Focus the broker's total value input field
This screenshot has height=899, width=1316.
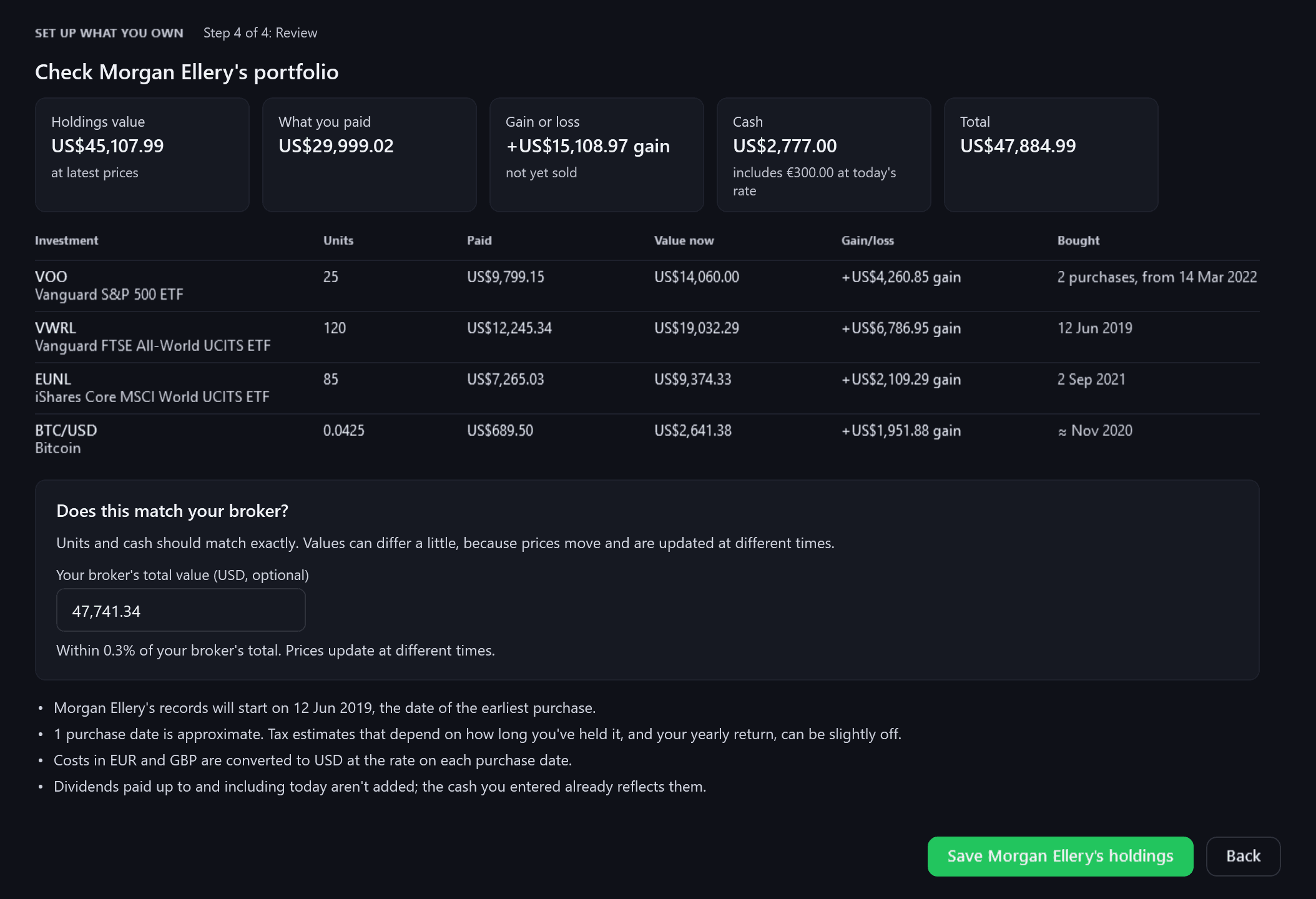coord(181,610)
